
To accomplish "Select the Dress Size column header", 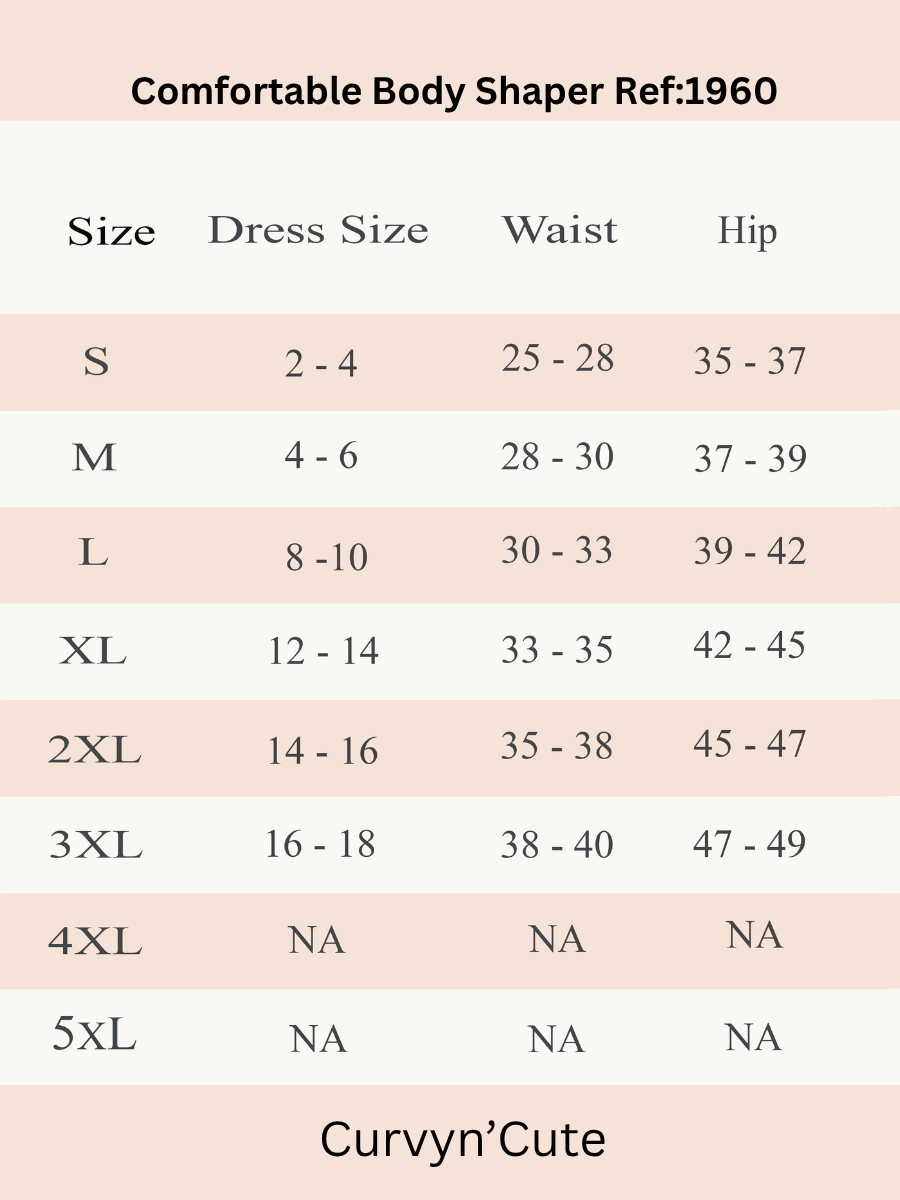I will pyautogui.click(x=318, y=231).
